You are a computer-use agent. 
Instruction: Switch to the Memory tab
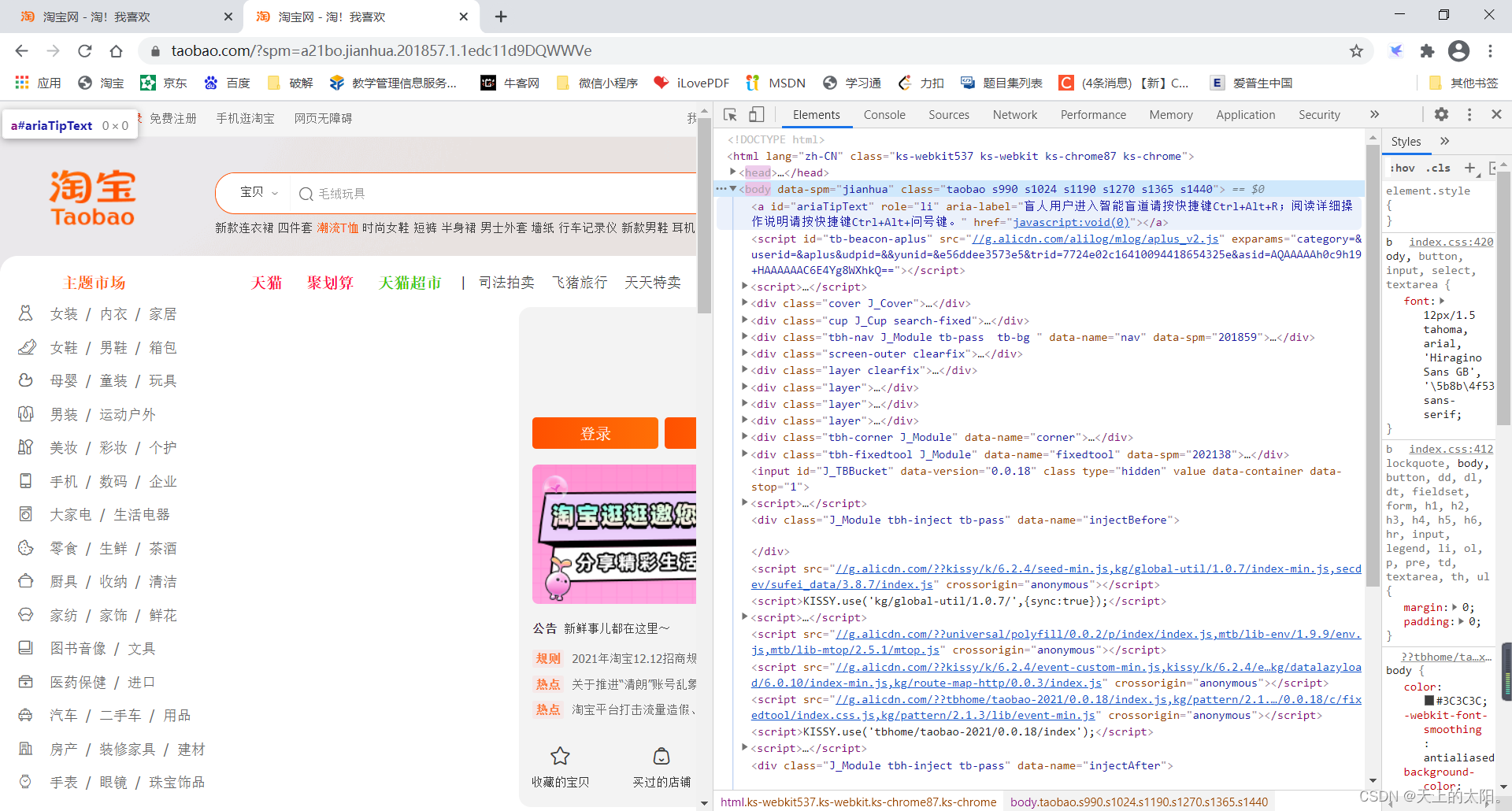pos(1170,115)
